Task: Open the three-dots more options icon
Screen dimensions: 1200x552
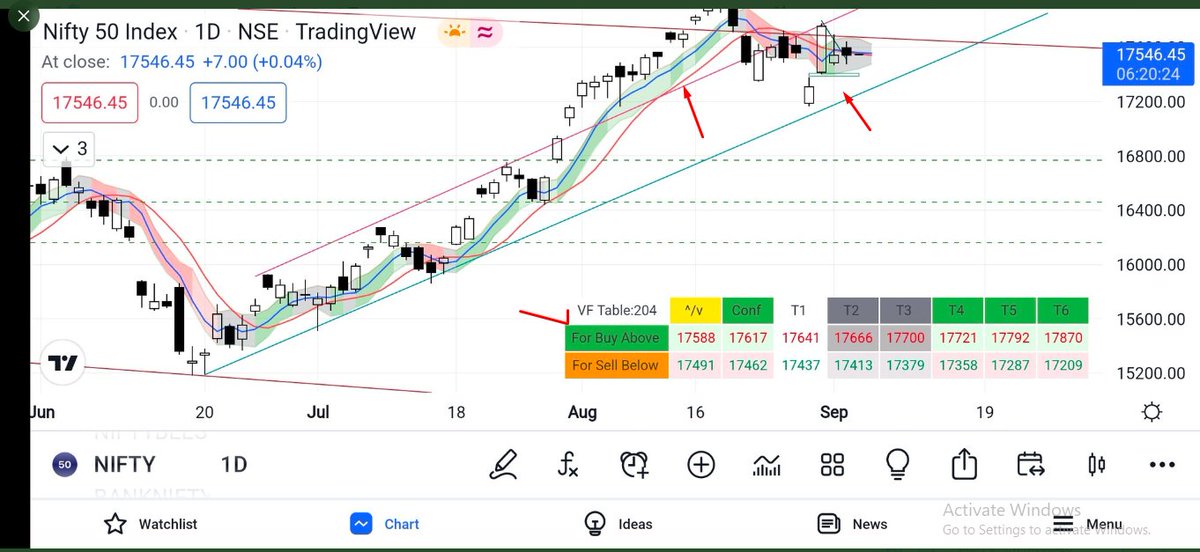Action: (x=1162, y=465)
